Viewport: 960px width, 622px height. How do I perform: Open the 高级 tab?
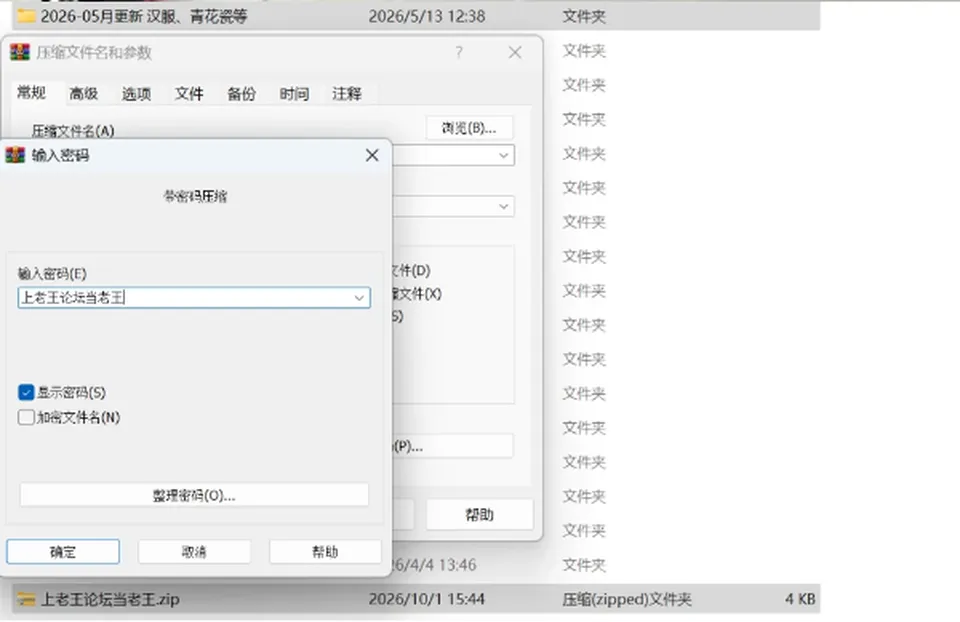84,94
